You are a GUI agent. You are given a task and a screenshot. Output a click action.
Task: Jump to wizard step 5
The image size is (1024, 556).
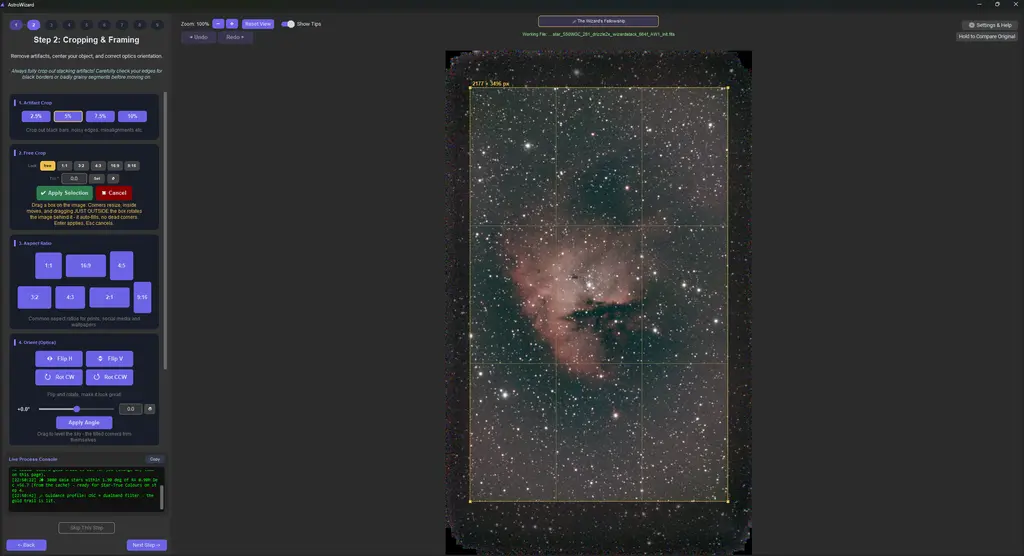pos(86,25)
